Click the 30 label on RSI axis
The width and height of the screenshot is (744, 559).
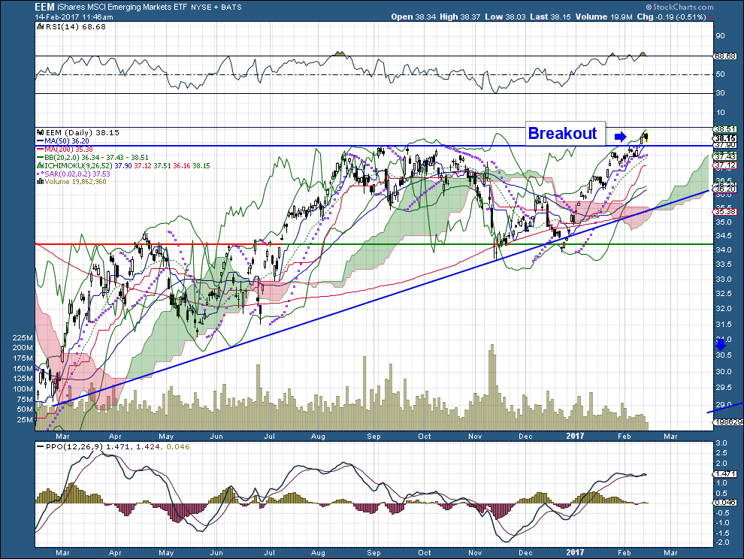tap(721, 93)
